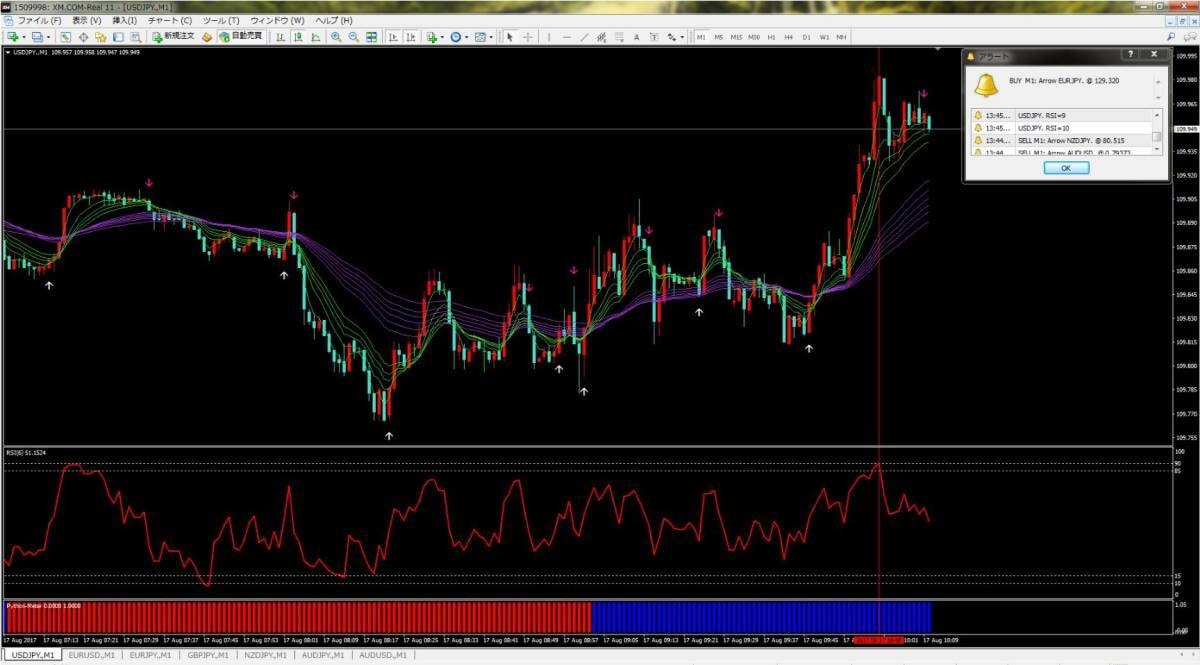Viewport: 1200px width, 665px height.
Task: Toggle chart auto-scroll icon
Action: click(392, 37)
